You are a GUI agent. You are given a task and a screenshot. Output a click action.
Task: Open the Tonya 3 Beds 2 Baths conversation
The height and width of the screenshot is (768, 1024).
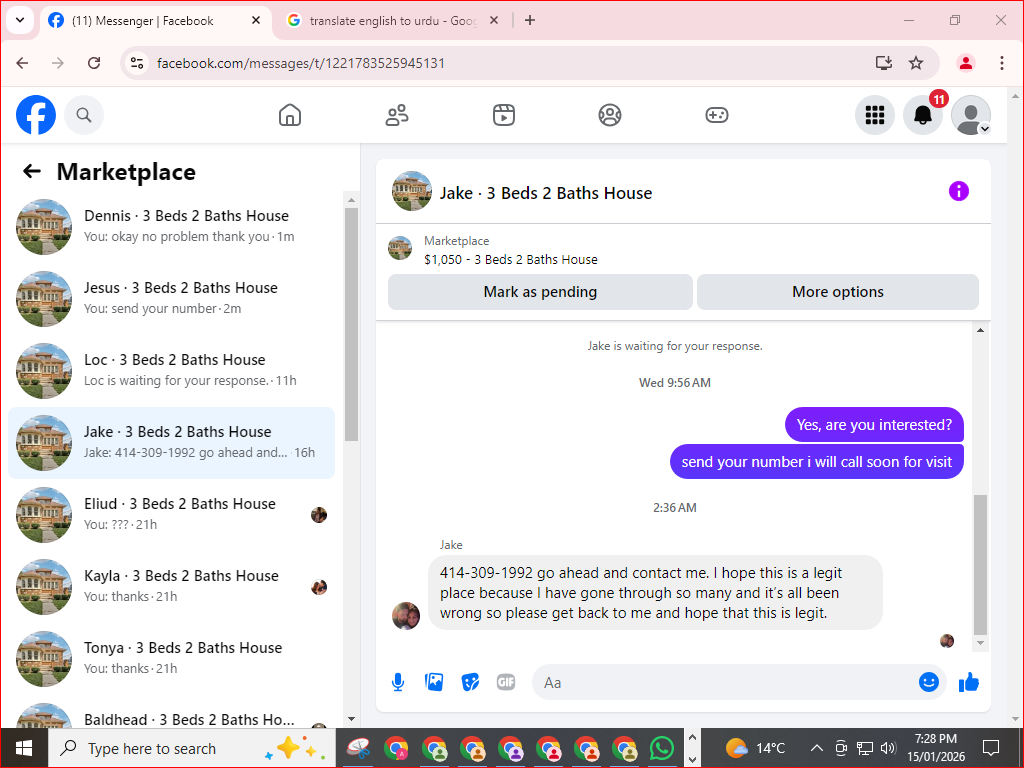(x=172, y=658)
